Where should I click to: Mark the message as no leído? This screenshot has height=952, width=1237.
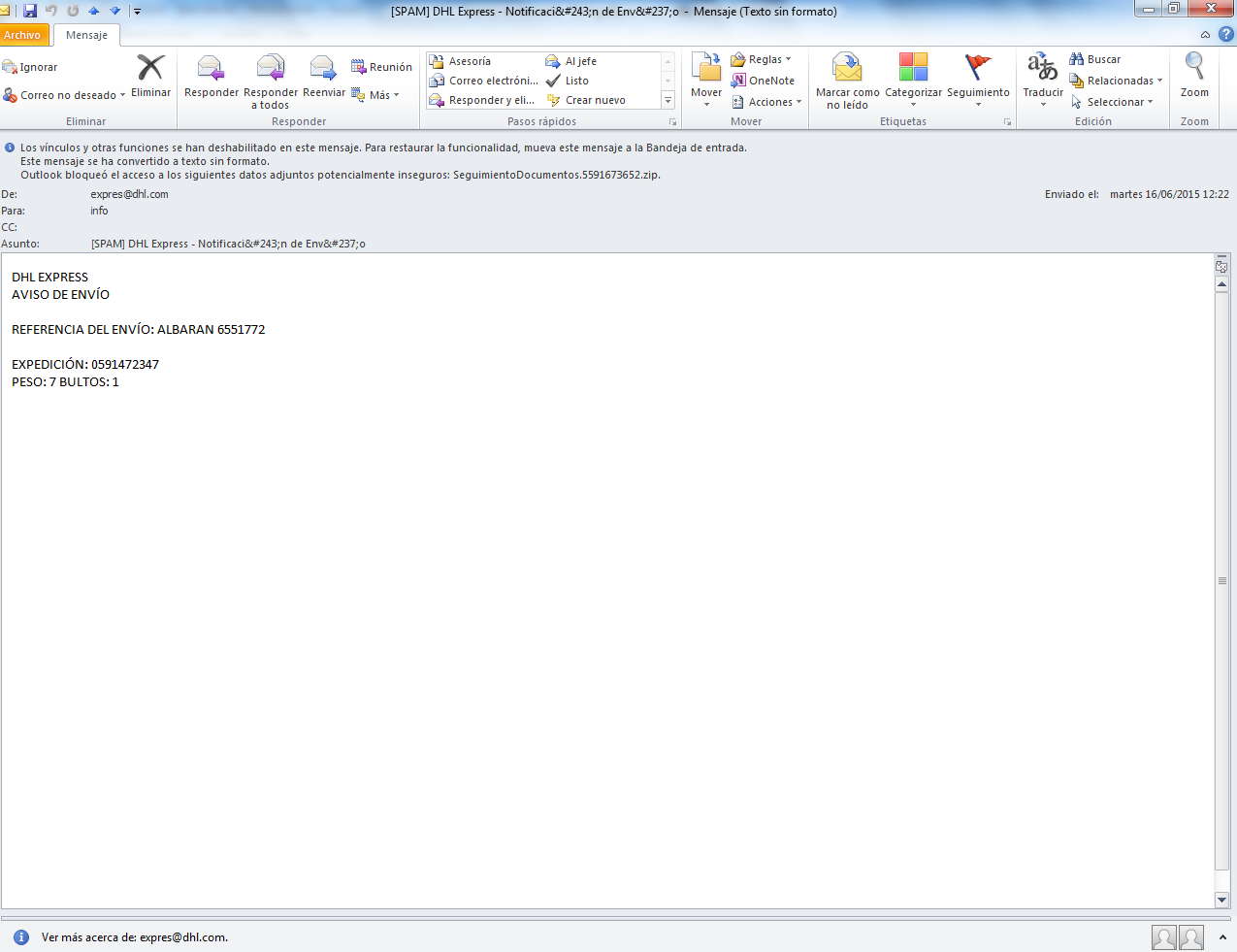847,80
